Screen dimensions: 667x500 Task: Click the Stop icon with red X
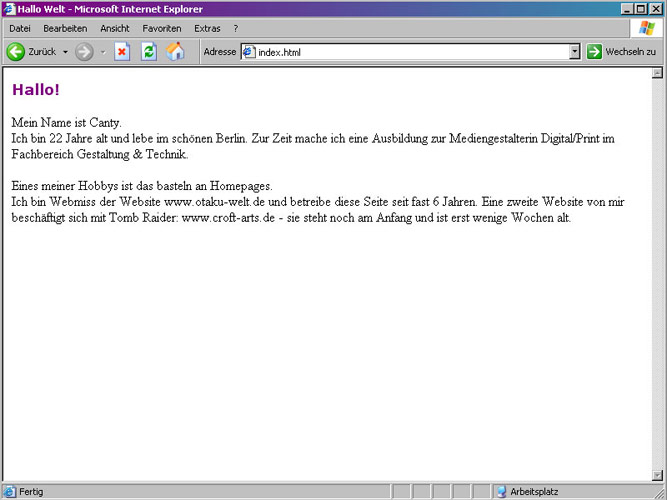122,52
